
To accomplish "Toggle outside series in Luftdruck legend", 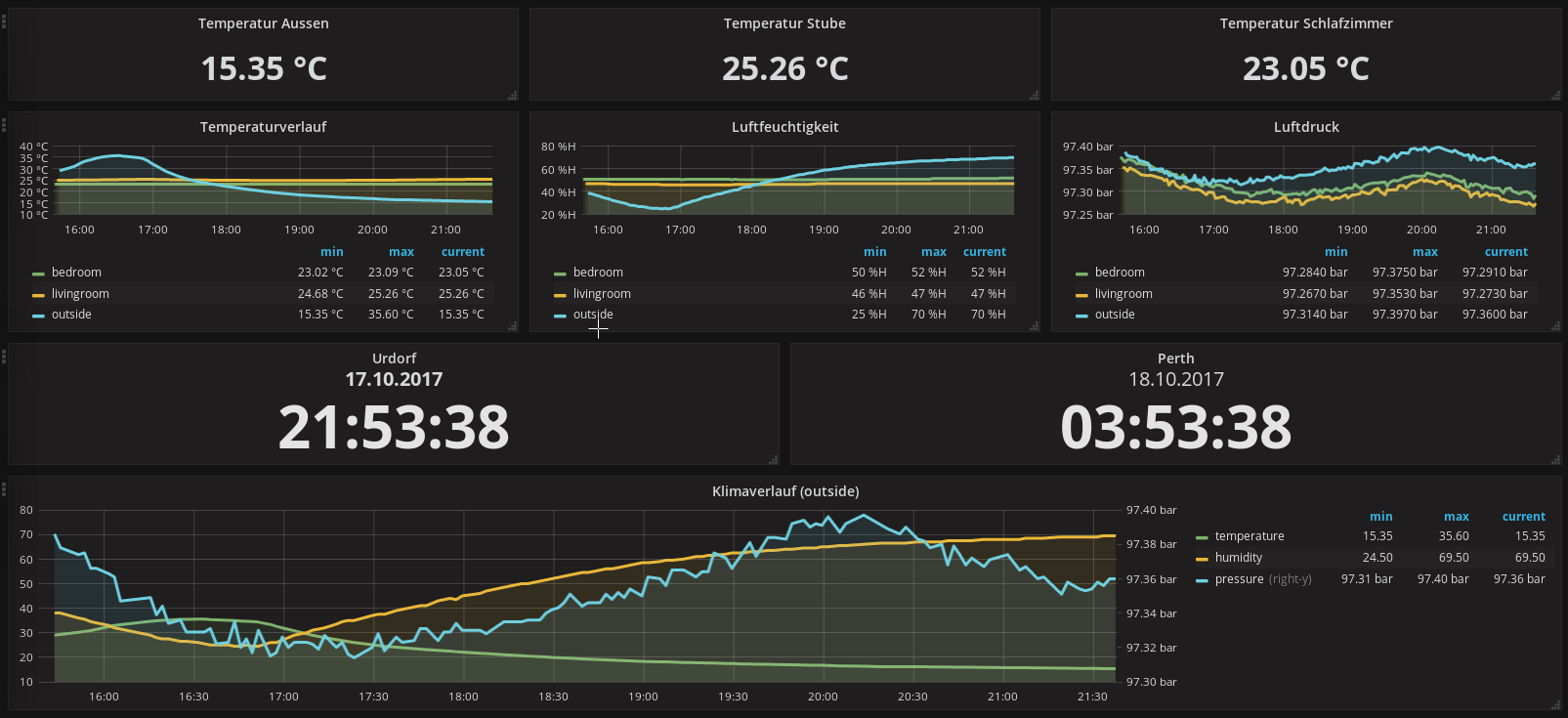I will tap(1115, 315).
